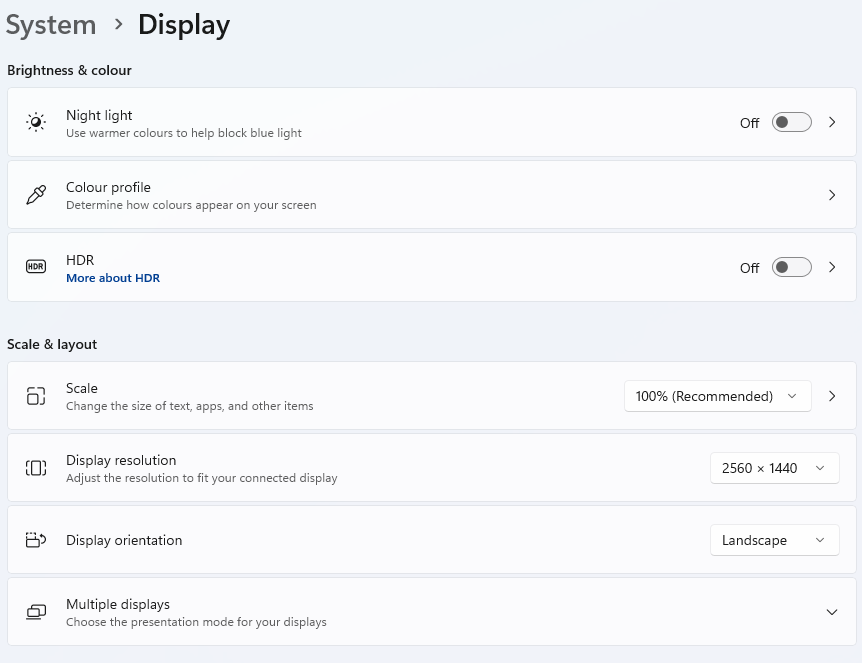Click the Scale icon
Viewport: 862px width, 663px height.
(x=36, y=396)
